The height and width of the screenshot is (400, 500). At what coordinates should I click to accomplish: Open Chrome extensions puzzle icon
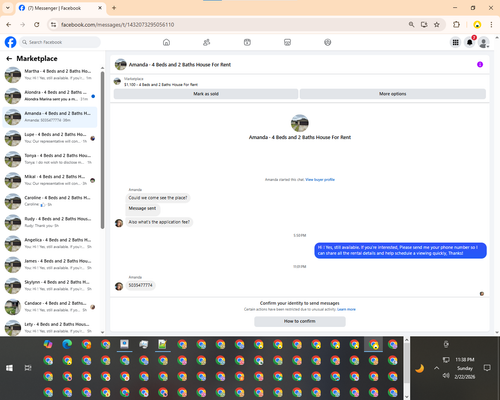(x=456, y=25)
